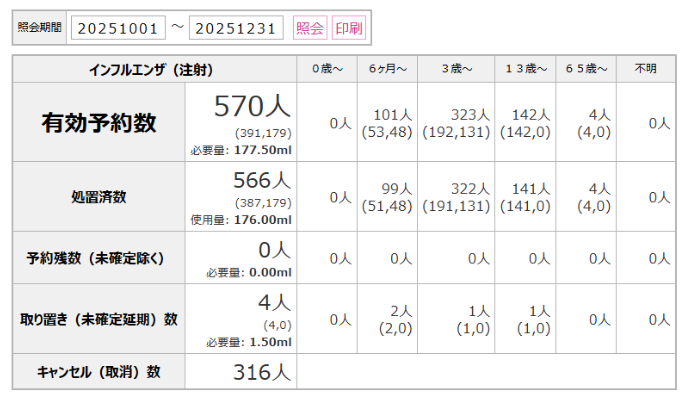The width and height of the screenshot is (688, 397).
Task: Select the 処置済数 row label
Action: pyautogui.click(x=99, y=197)
